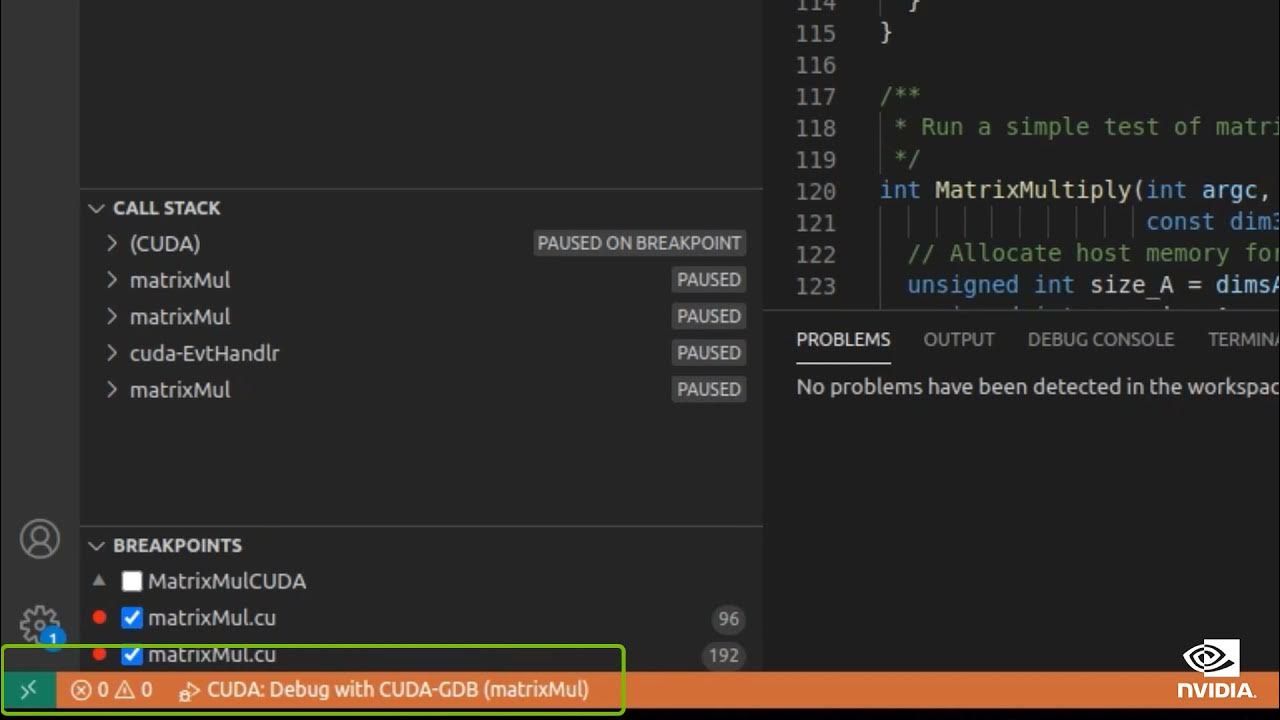The height and width of the screenshot is (720, 1280).
Task: Click red breakpoint dot for line 96
Action: click(x=99, y=618)
